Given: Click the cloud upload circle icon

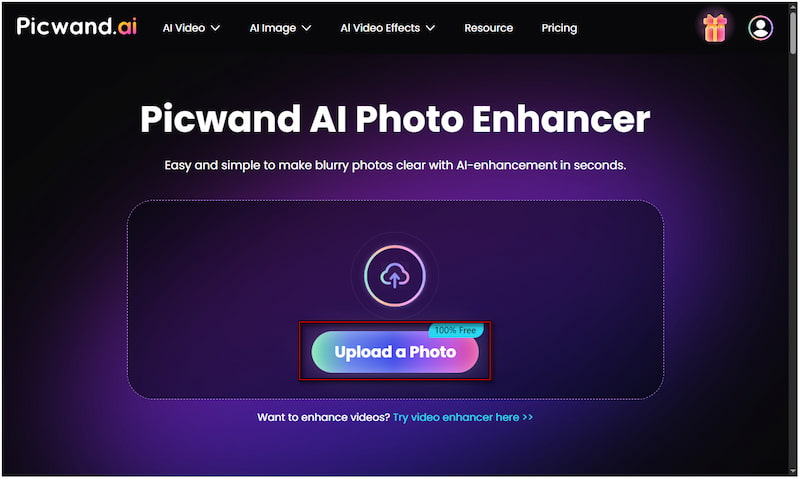Looking at the screenshot, I should pyautogui.click(x=394, y=275).
